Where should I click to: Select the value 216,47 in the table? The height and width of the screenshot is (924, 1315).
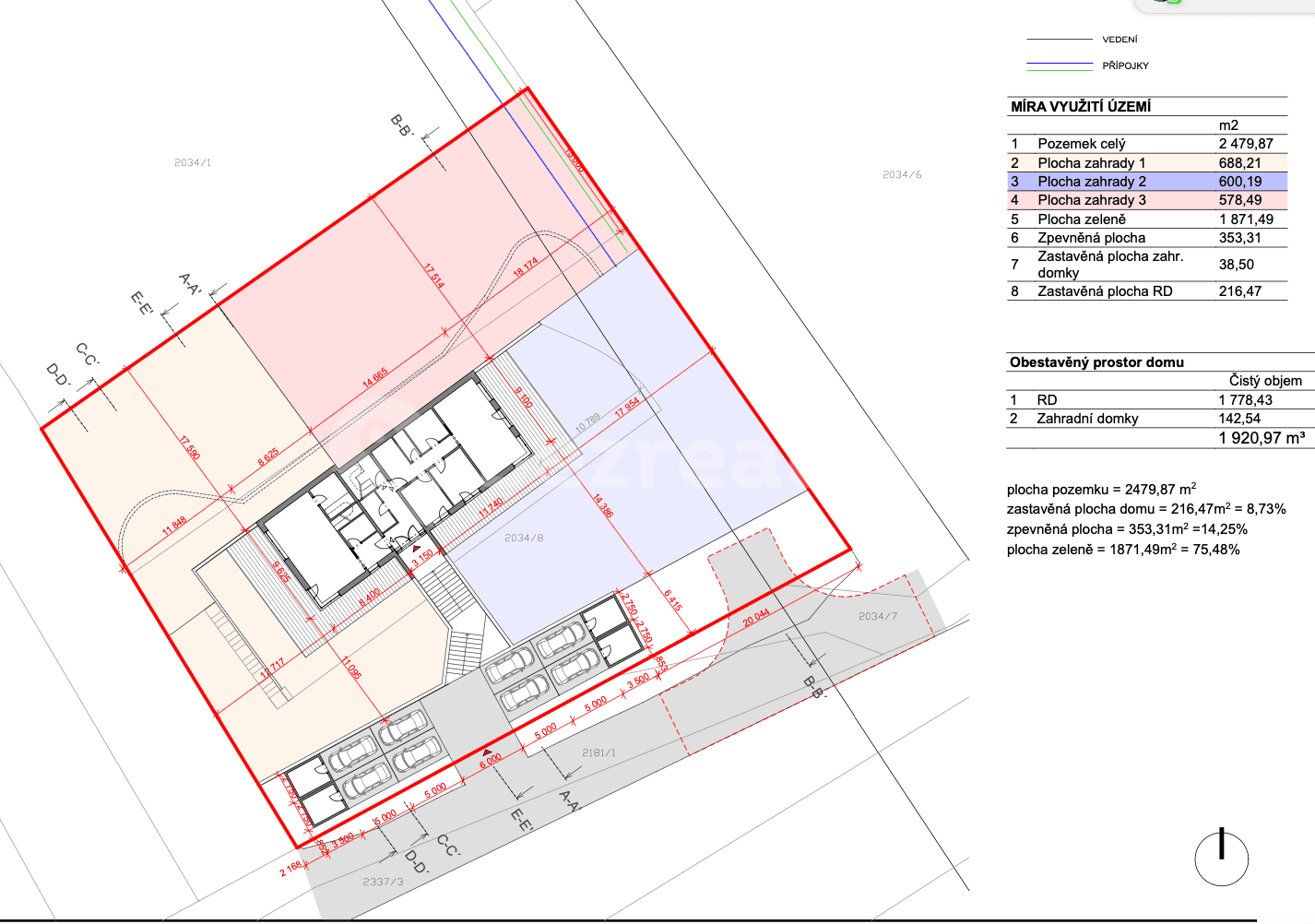[x=1240, y=291]
